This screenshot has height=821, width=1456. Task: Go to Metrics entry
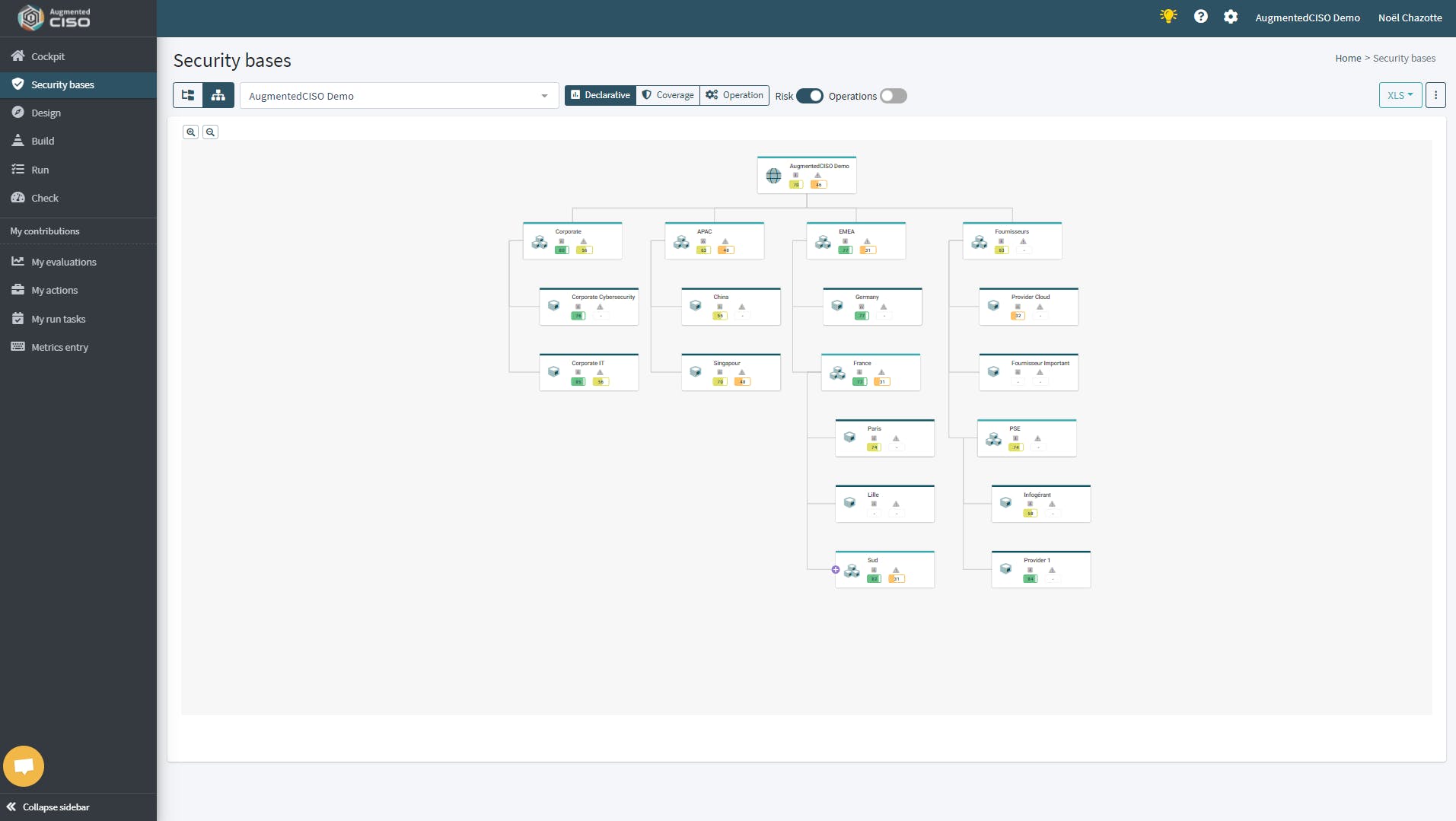(78, 347)
